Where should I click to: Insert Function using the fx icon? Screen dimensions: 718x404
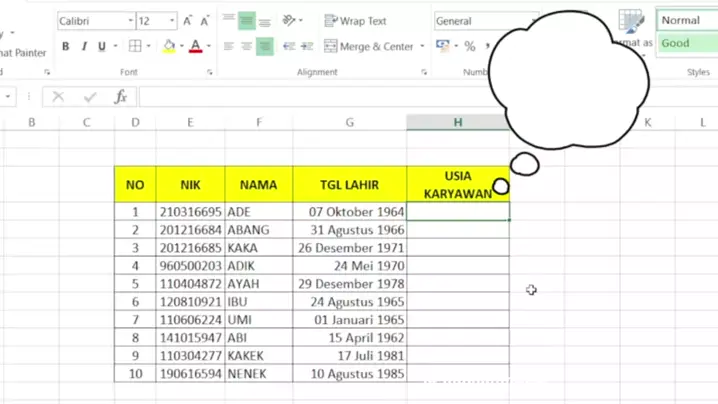[x=121, y=97]
